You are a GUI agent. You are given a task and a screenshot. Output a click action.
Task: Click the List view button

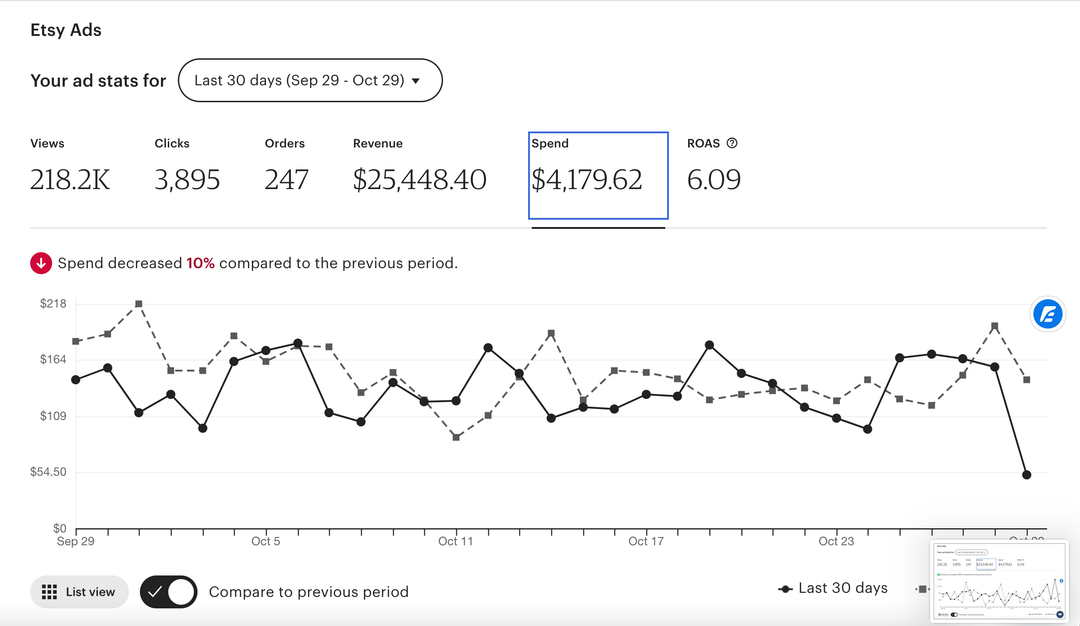pos(79,592)
